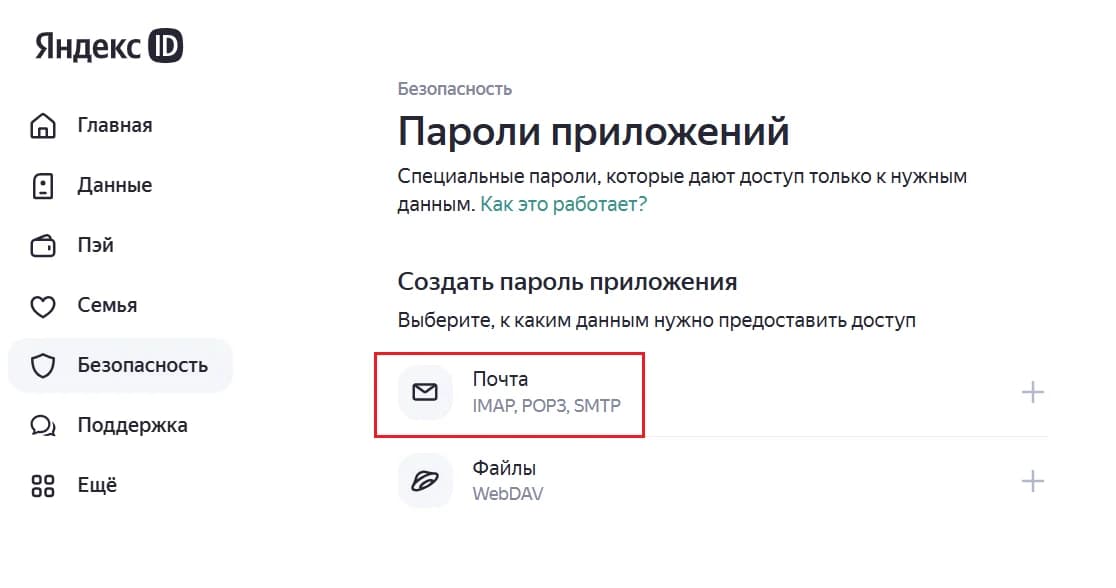Image resolution: width=1116 pixels, height=588 pixels.
Task: Click the Безопасность breadcrumb above the title
Action: pos(455,89)
